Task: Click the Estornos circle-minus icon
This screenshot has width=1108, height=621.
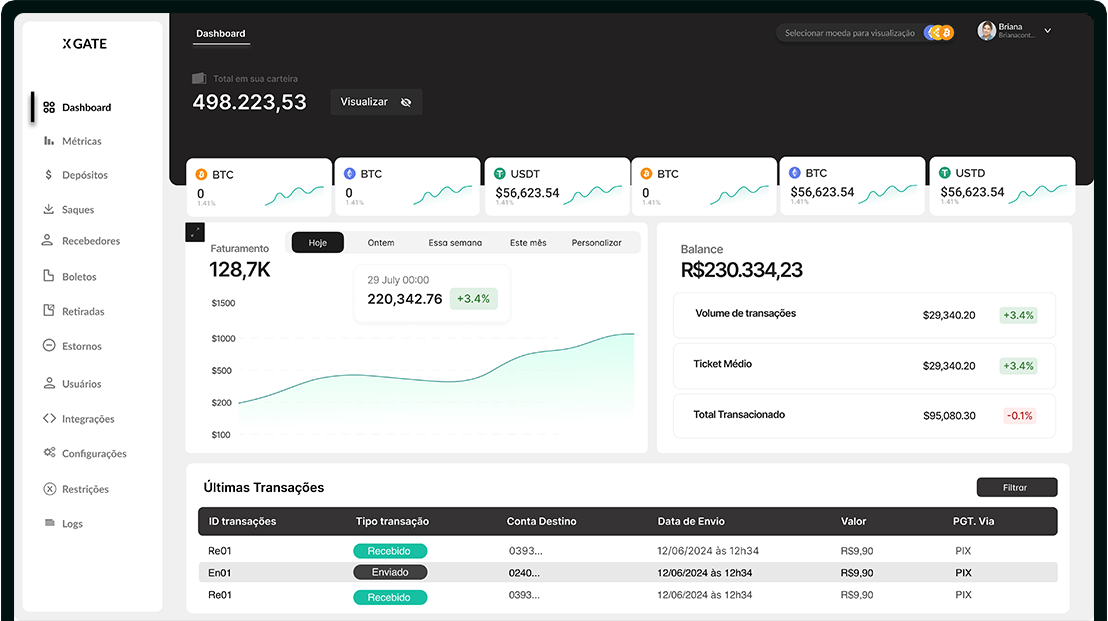Action: click(x=48, y=346)
